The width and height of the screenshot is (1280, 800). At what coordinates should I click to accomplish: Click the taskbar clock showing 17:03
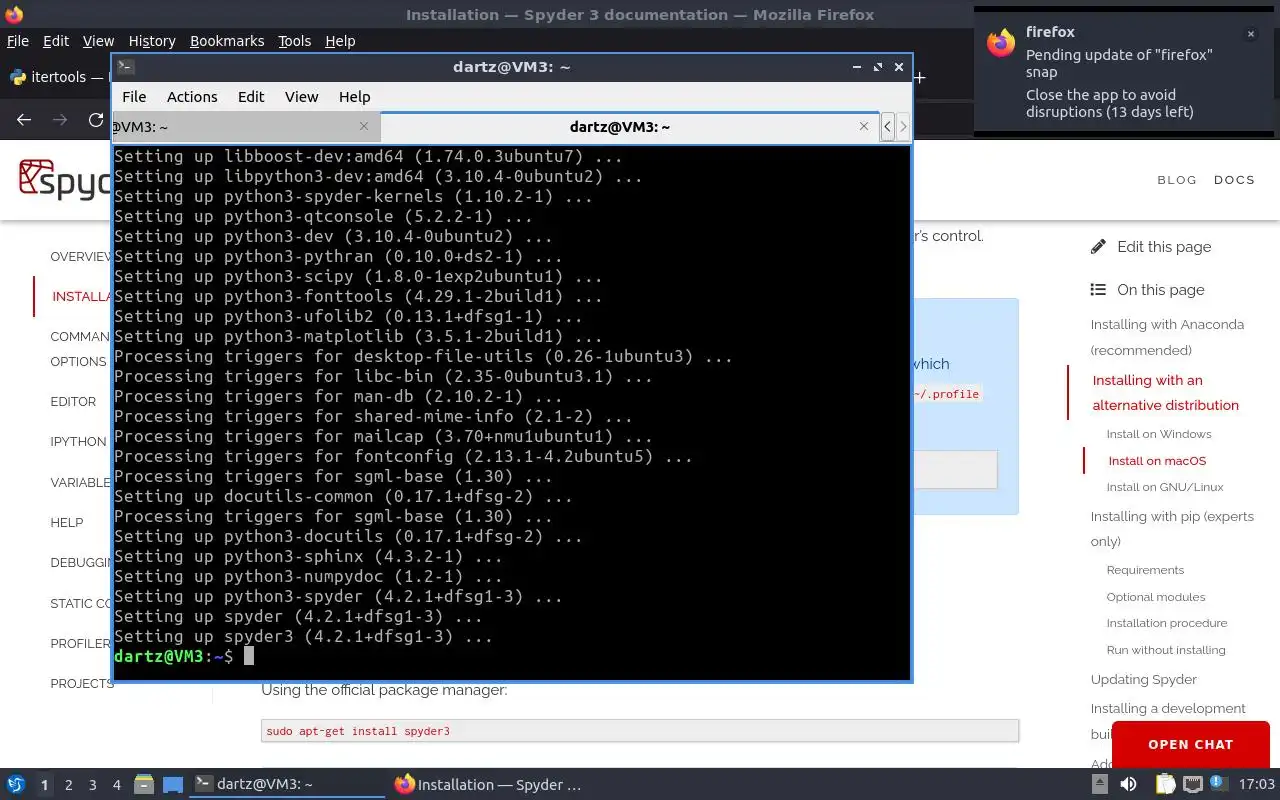(x=1257, y=785)
